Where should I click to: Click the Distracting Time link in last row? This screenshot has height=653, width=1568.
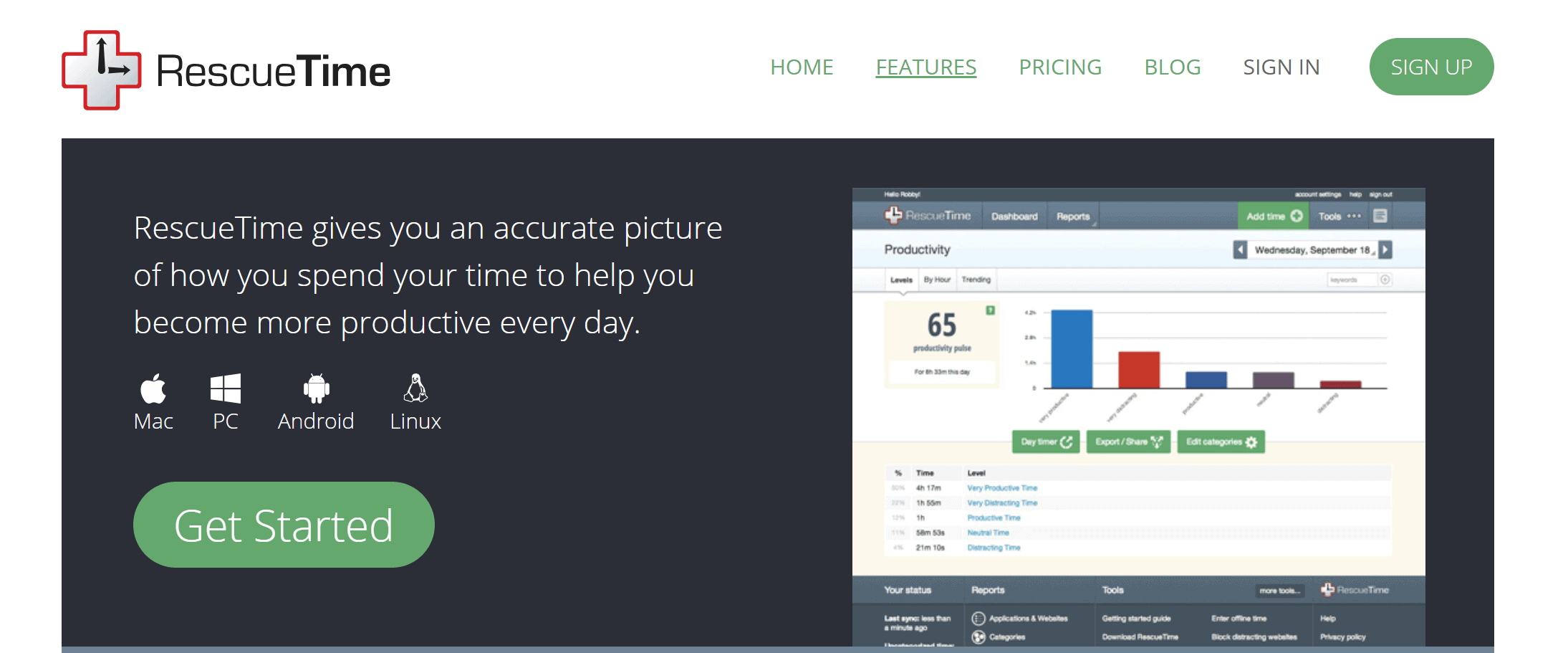point(994,548)
